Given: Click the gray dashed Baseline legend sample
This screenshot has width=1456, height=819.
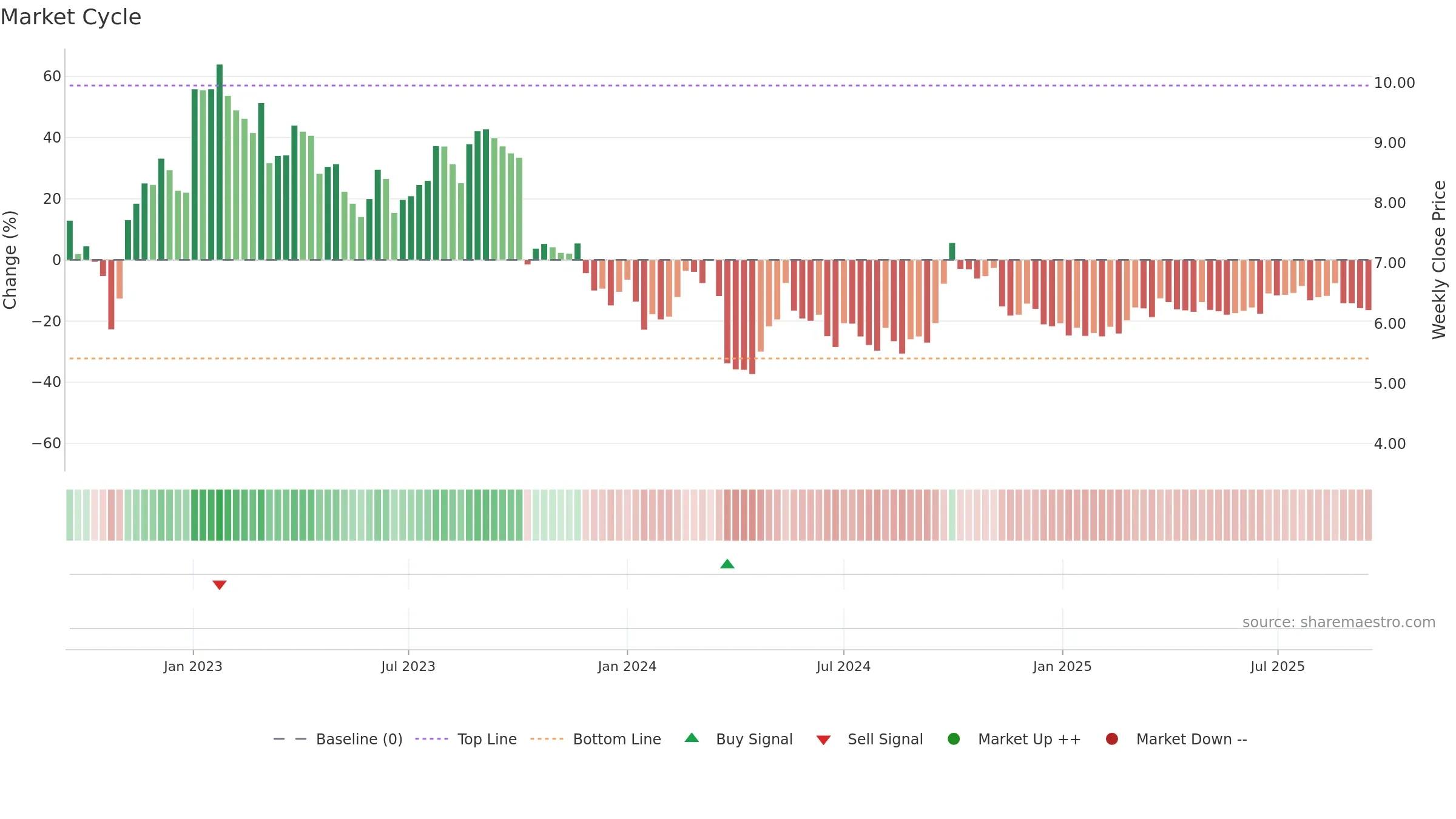Looking at the screenshot, I should tap(290, 739).
